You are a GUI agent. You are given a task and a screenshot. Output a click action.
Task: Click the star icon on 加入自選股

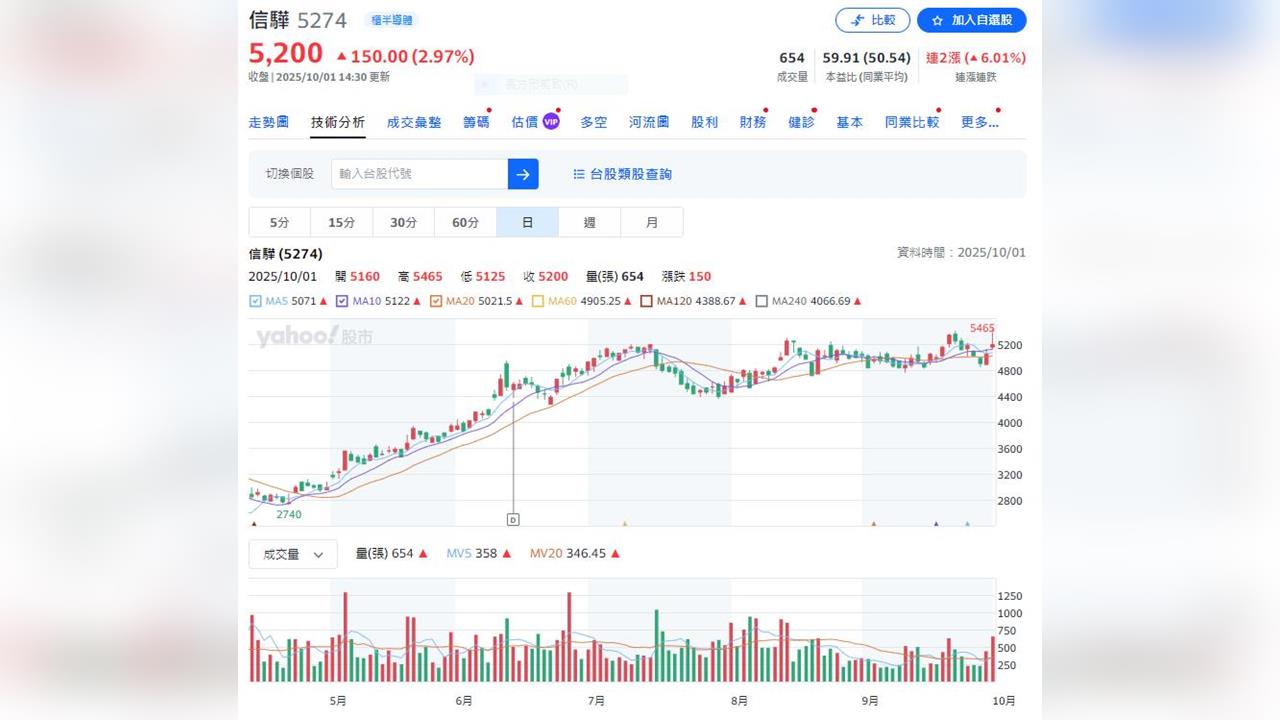point(937,20)
